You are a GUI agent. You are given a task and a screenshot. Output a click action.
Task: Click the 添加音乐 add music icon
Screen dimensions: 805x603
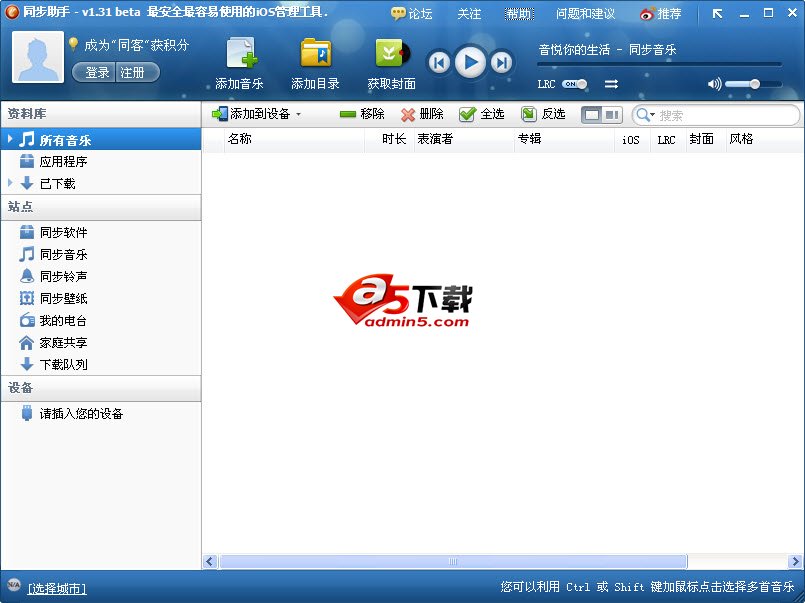click(240, 53)
